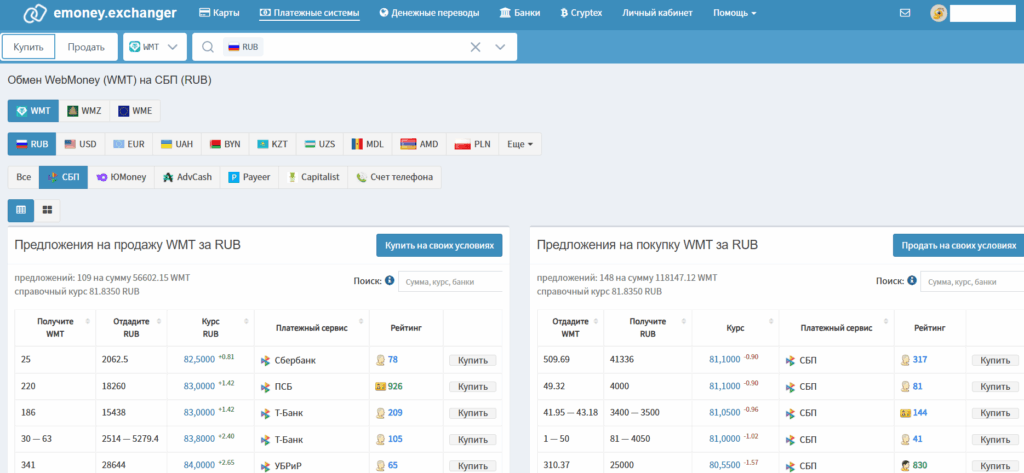Click Купить на своих условиях button

[x=439, y=245]
